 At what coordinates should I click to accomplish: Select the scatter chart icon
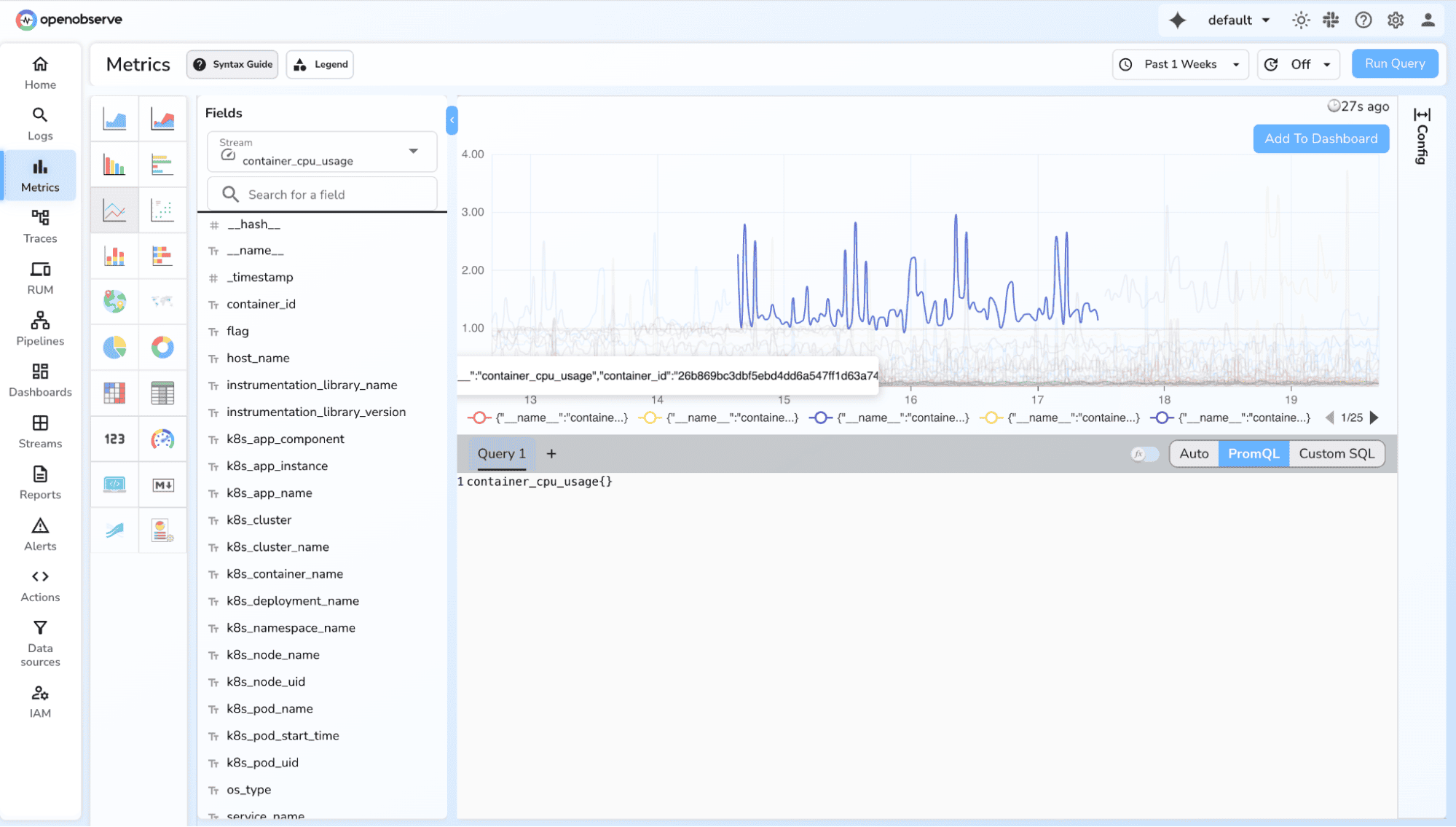pos(162,211)
